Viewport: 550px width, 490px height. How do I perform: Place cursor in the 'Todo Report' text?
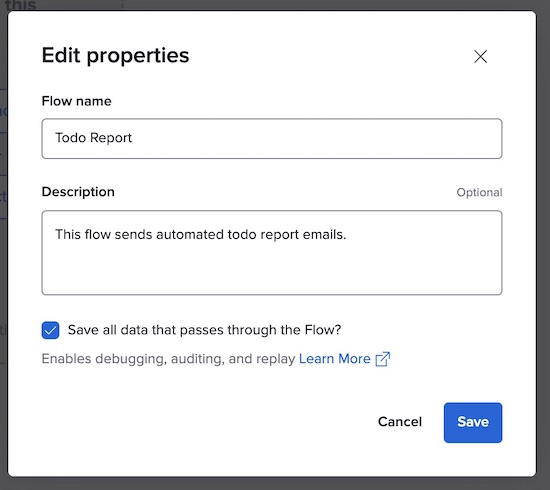93,138
